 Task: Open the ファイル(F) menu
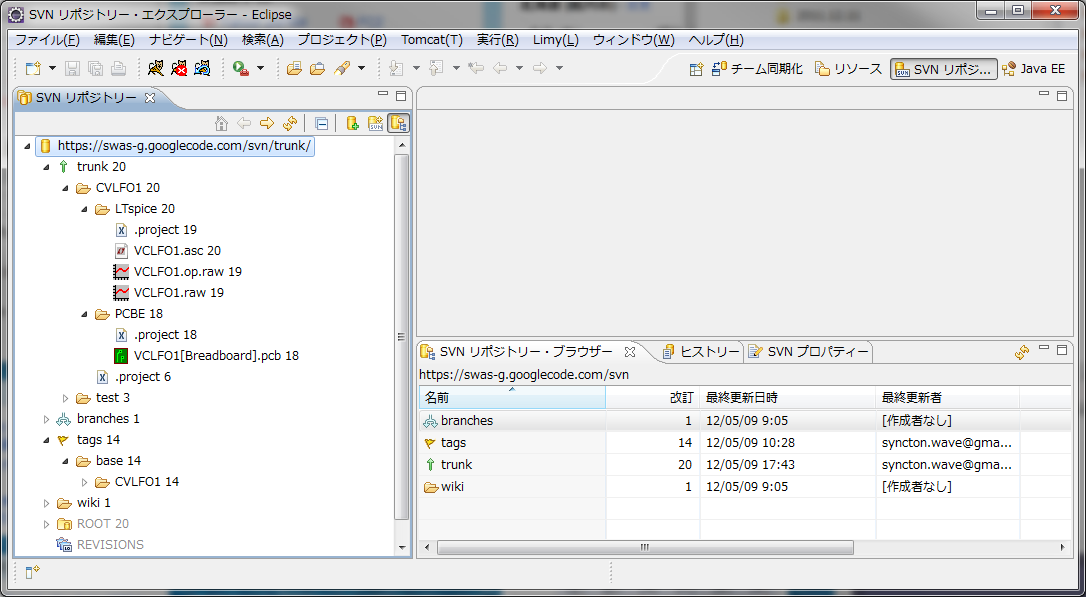47,39
